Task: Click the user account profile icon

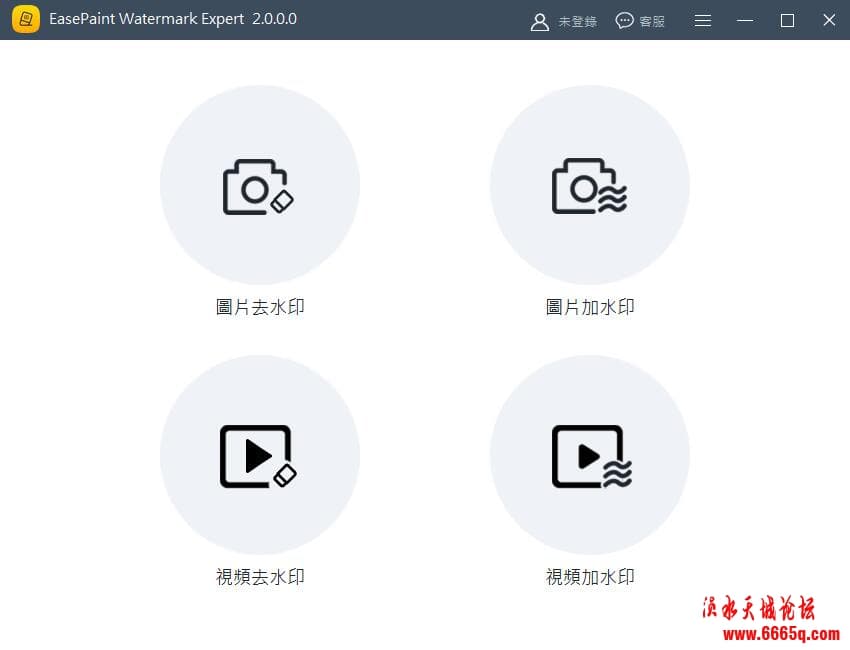Action: (539, 22)
